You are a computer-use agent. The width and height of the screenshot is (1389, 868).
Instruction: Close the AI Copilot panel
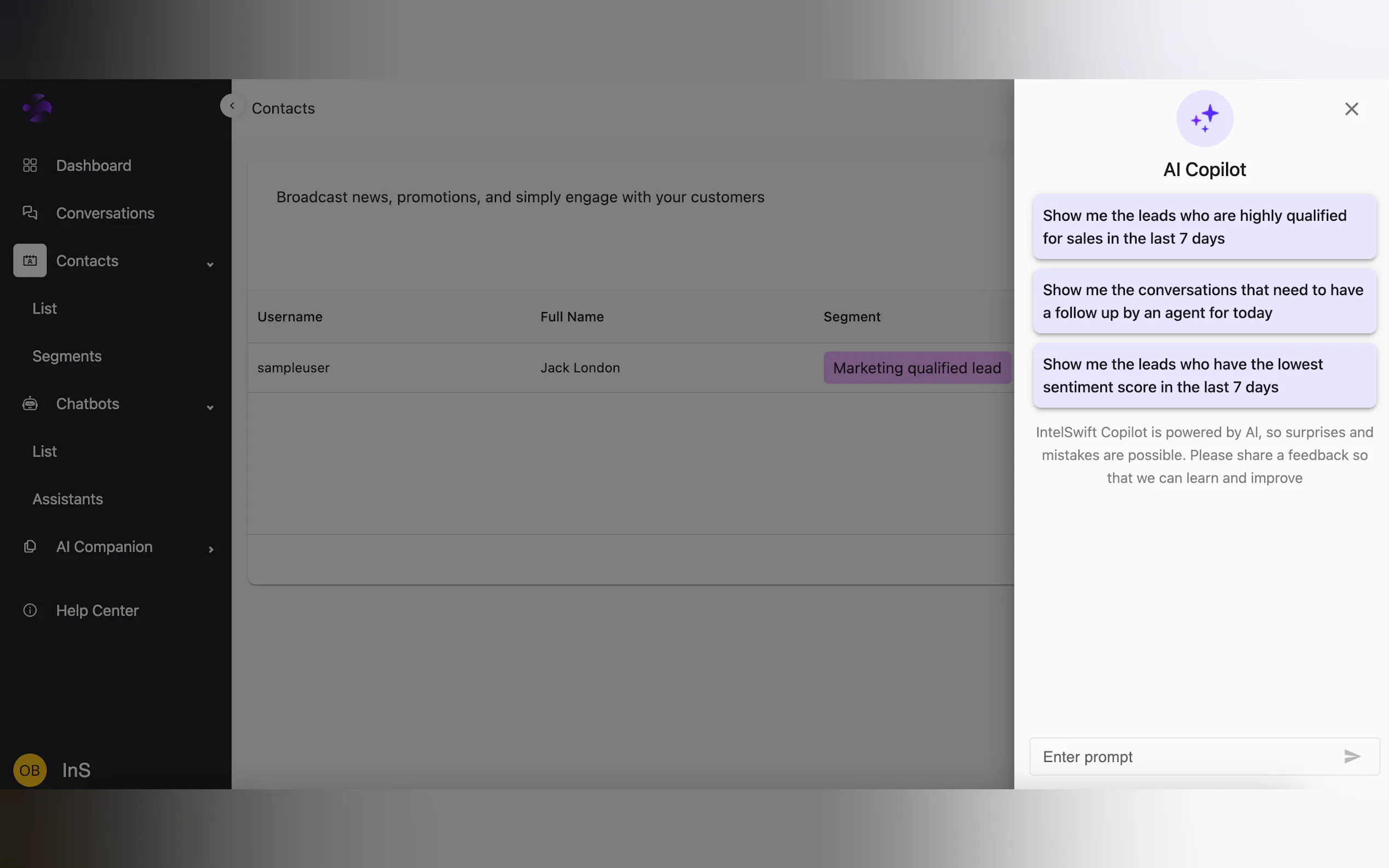[1351, 109]
